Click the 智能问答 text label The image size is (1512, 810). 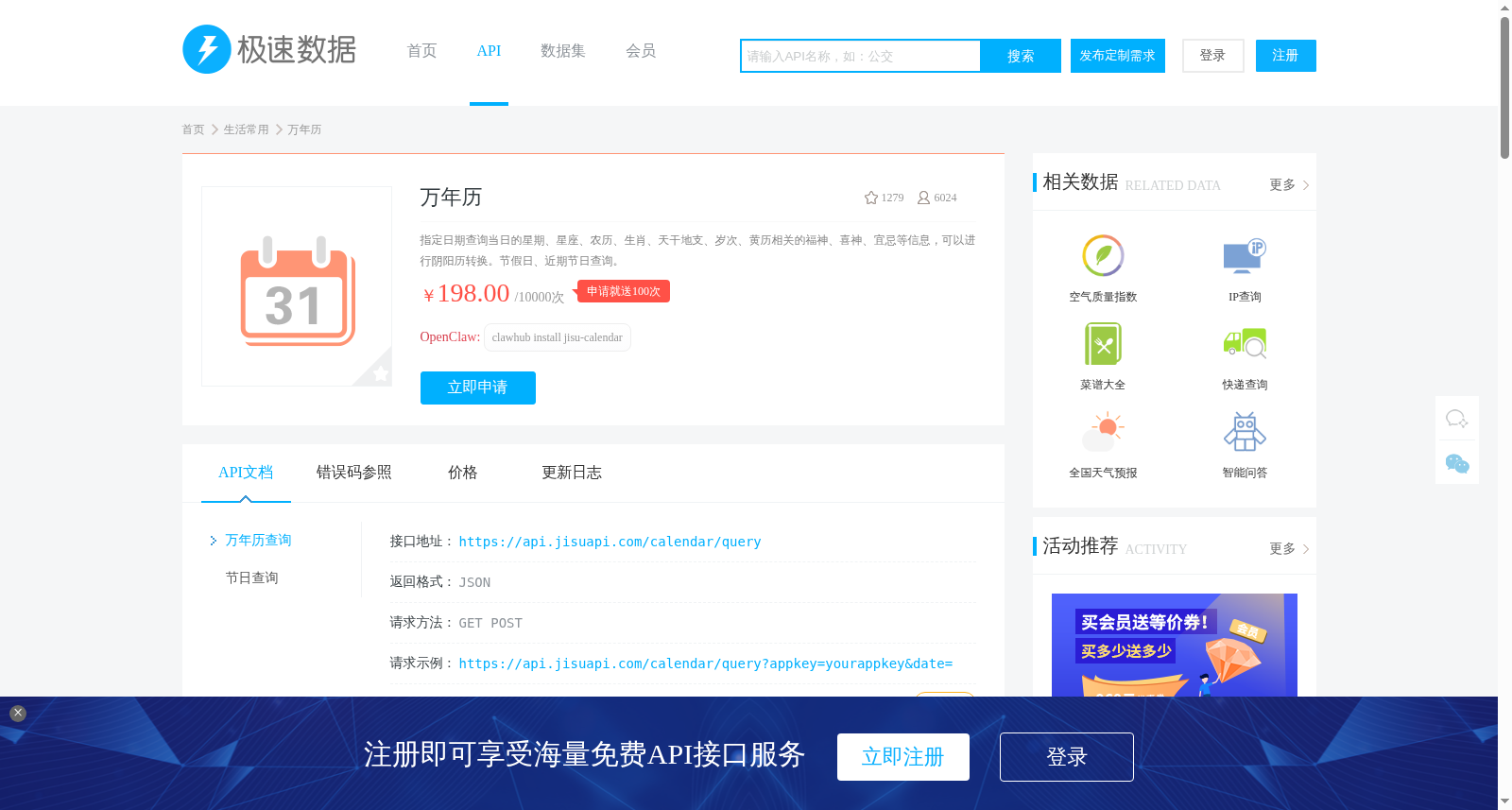point(1245,473)
